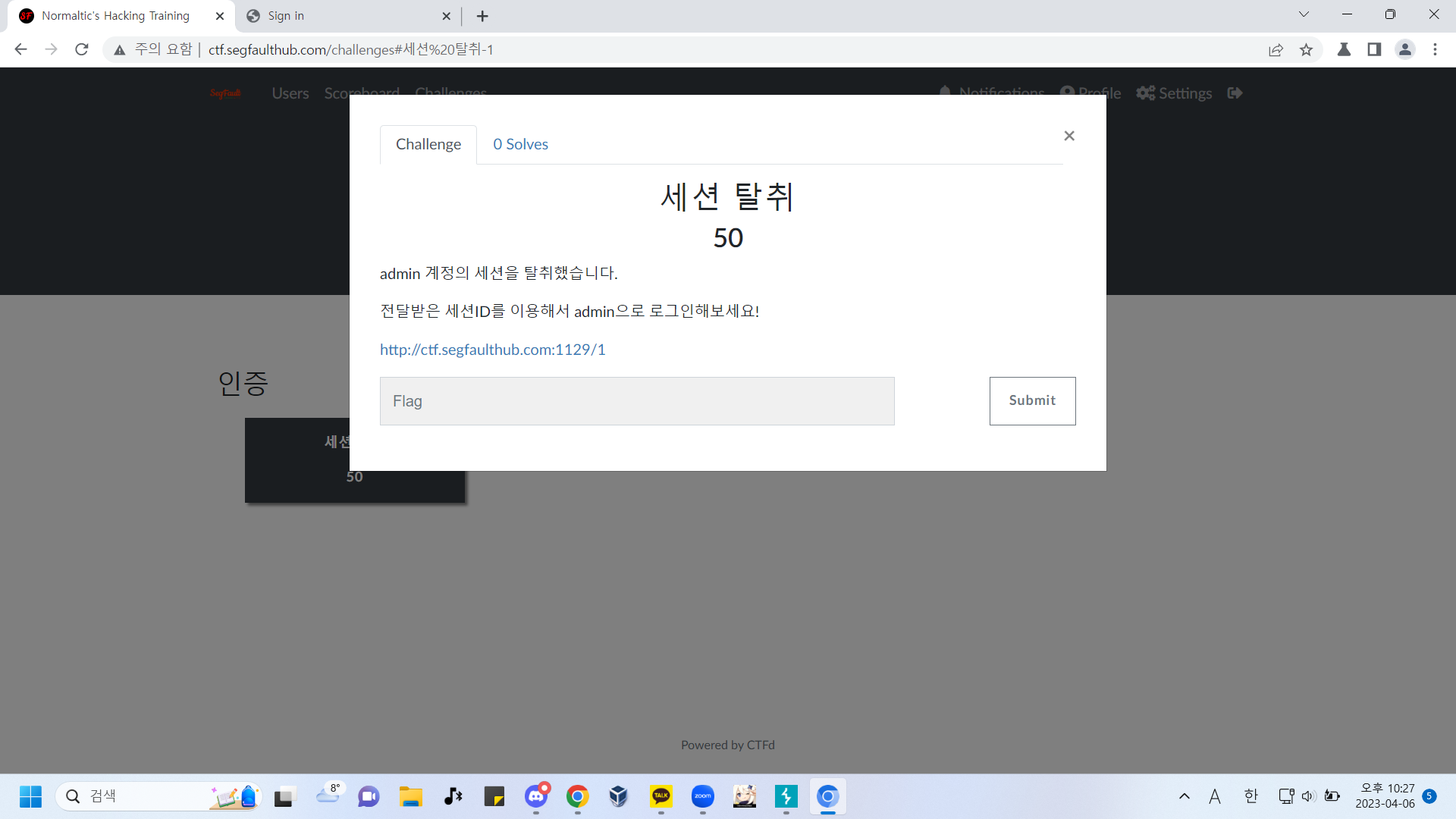
Task: Select the Challenge tab
Action: tap(428, 144)
